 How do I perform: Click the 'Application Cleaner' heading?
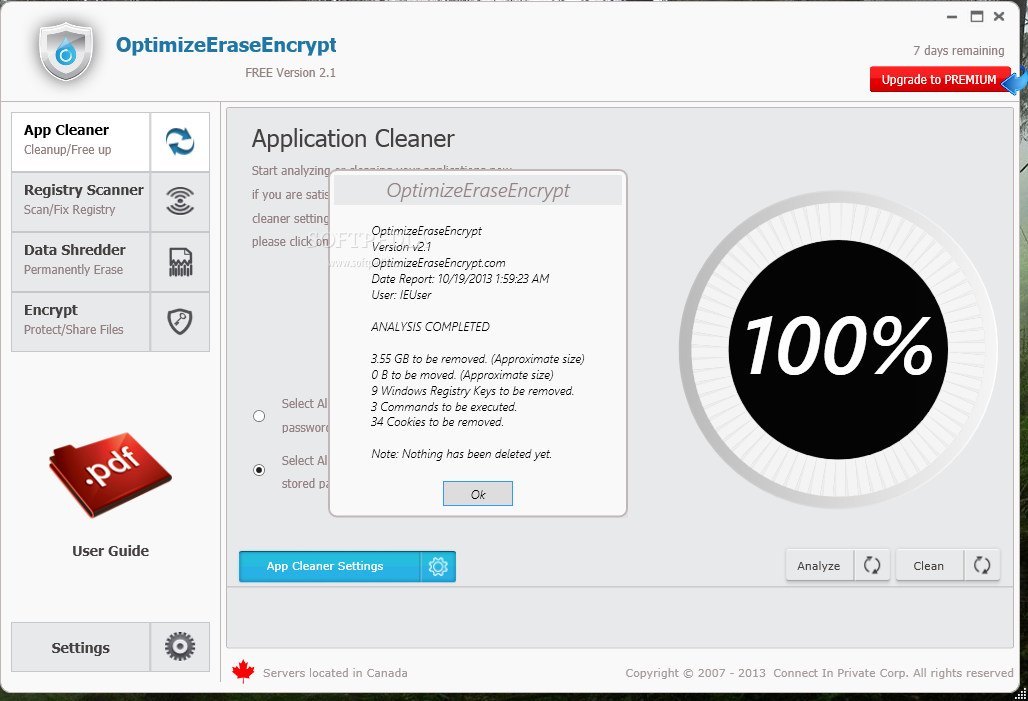pos(353,139)
